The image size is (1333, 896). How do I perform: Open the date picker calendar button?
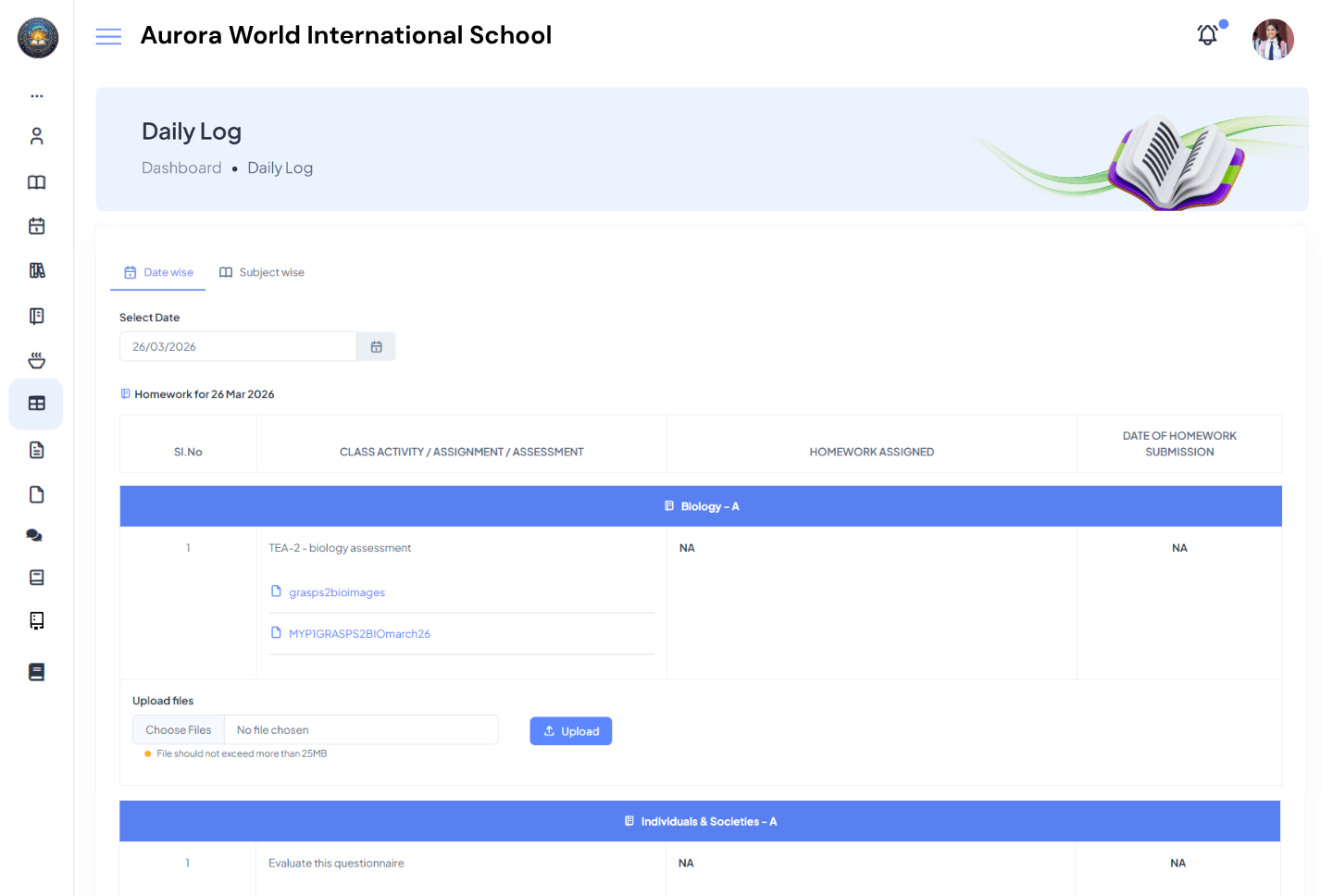coord(376,345)
